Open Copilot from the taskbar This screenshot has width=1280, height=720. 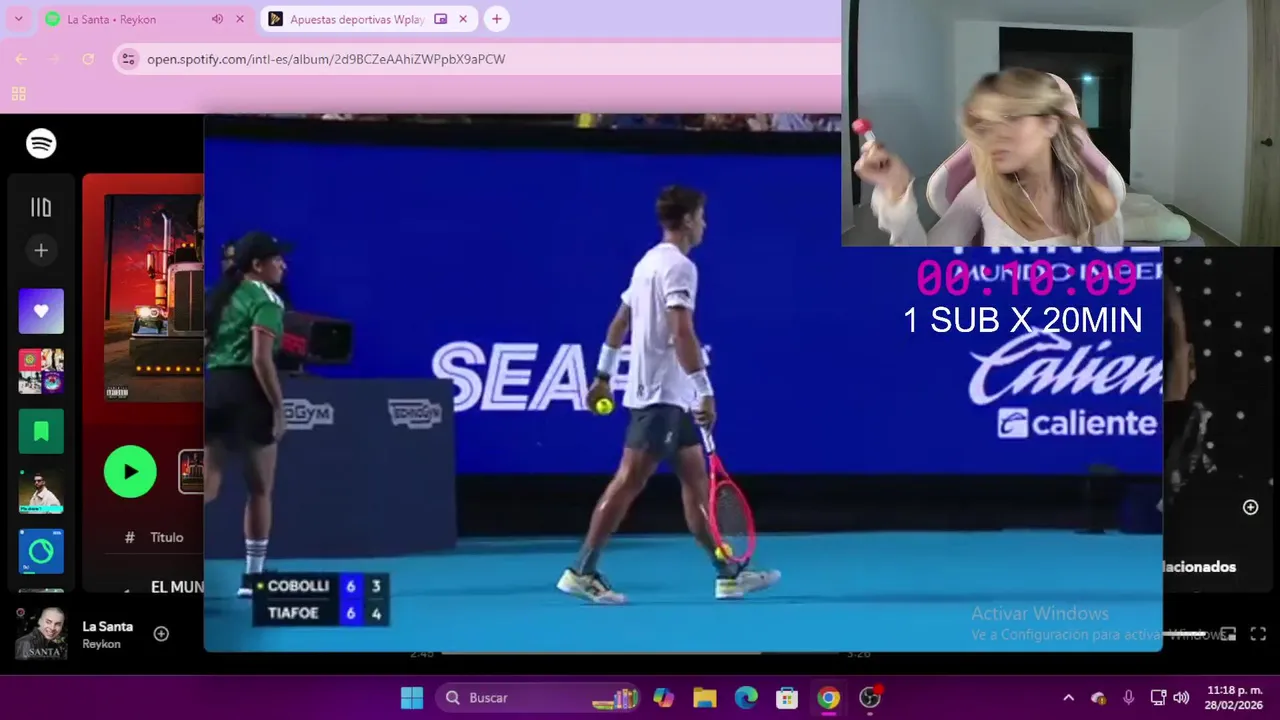(x=663, y=698)
